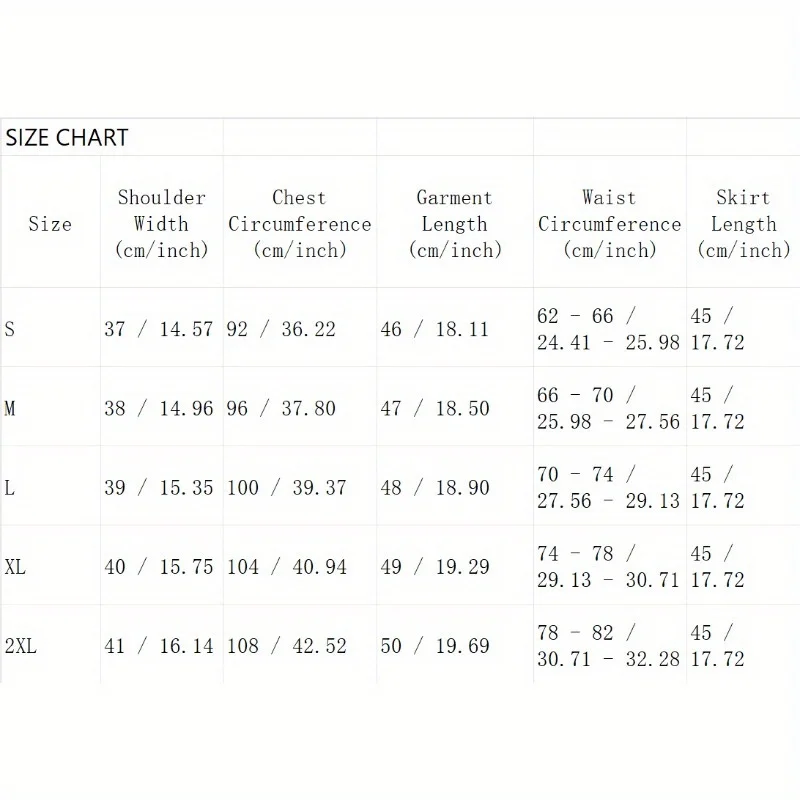The height and width of the screenshot is (800, 800).
Task: Select the 96 / 37.80 chest cell
Action: click(281, 408)
